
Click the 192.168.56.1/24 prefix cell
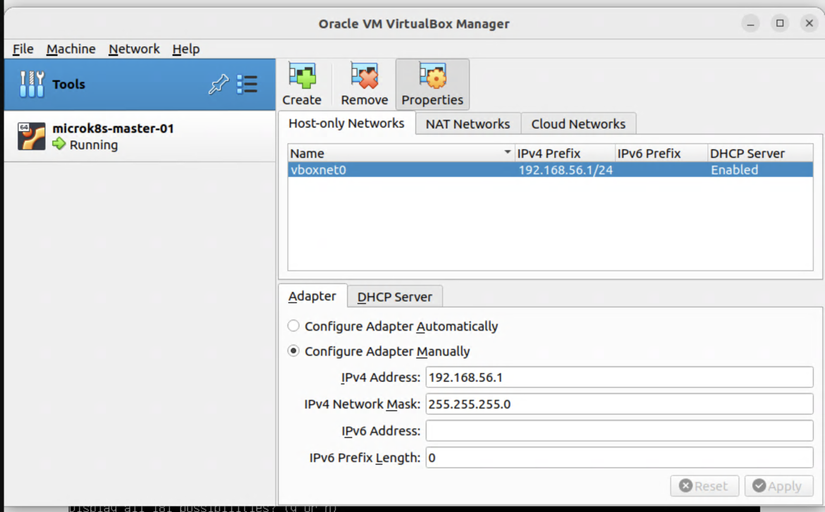(566, 170)
